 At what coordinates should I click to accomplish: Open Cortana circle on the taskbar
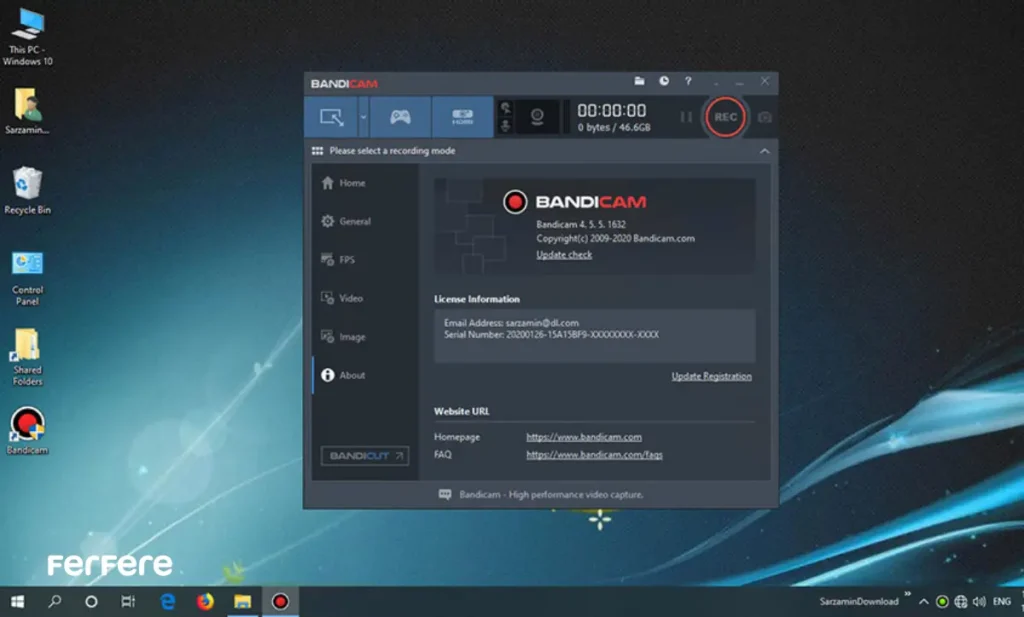coord(91,601)
